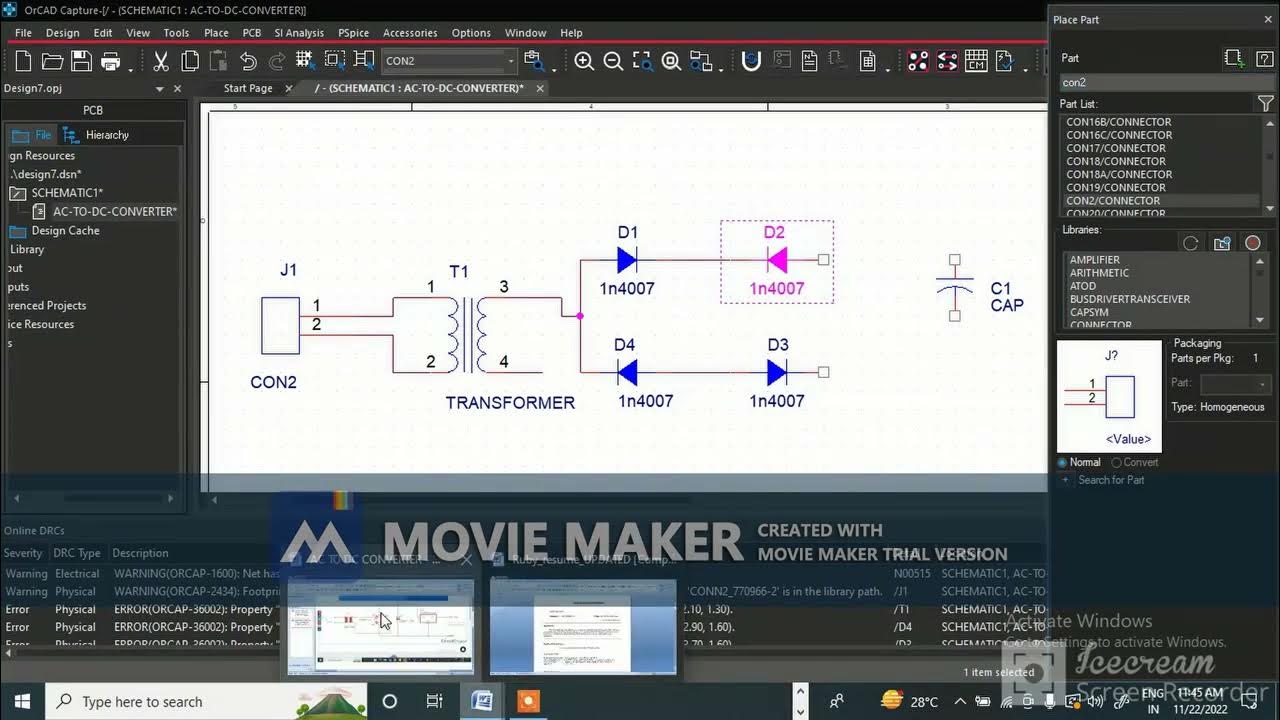Open the Word app in the taskbar

481,701
